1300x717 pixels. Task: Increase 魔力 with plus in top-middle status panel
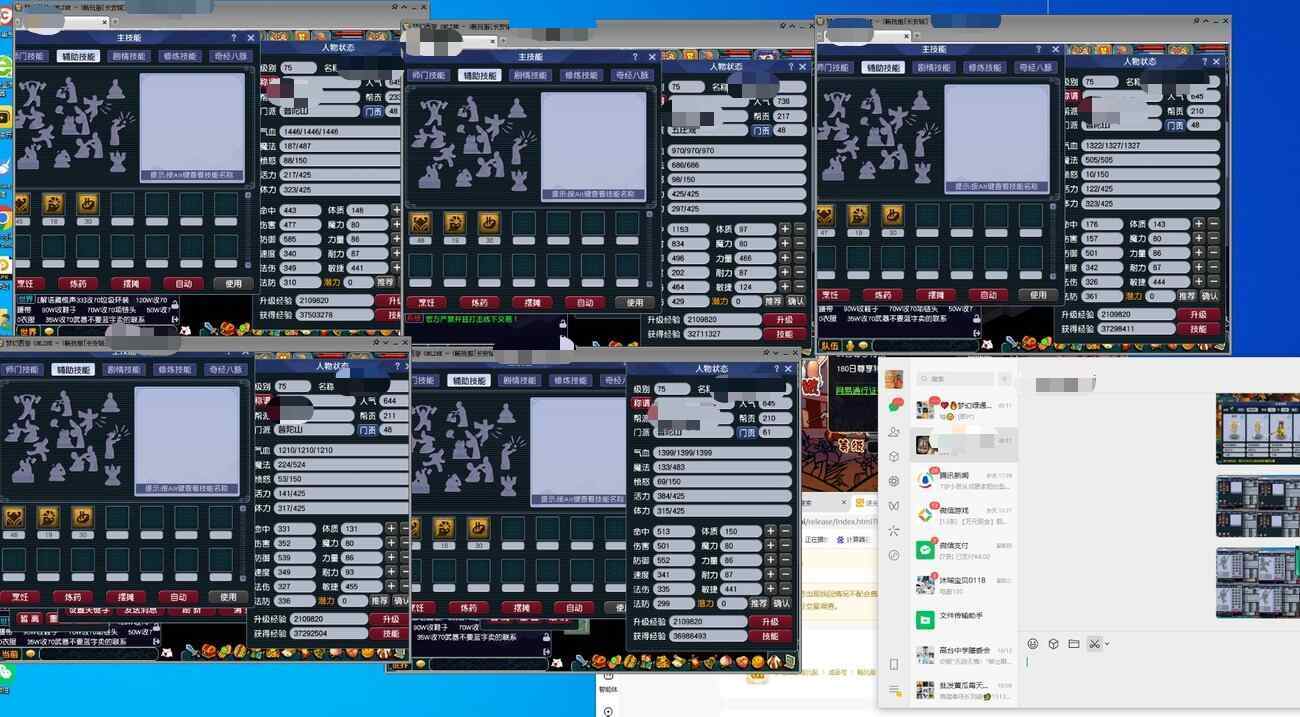click(785, 244)
